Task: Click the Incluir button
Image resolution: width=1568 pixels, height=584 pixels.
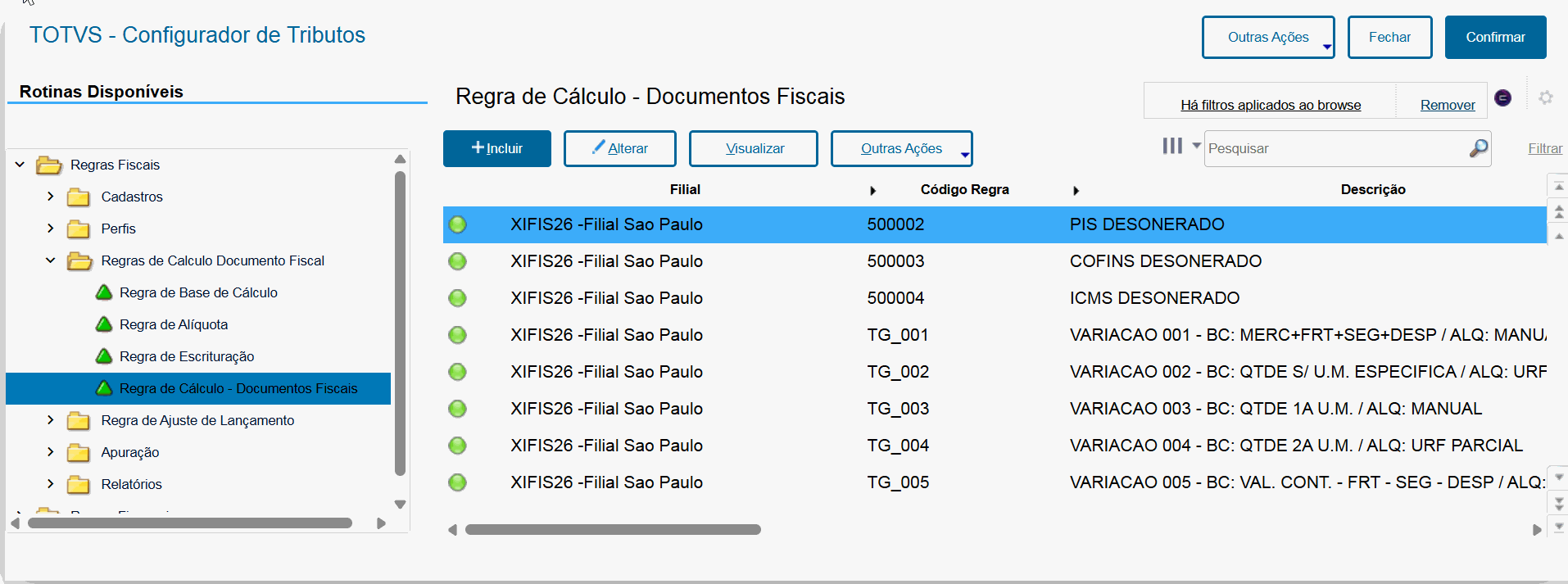Action: coord(496,148)
